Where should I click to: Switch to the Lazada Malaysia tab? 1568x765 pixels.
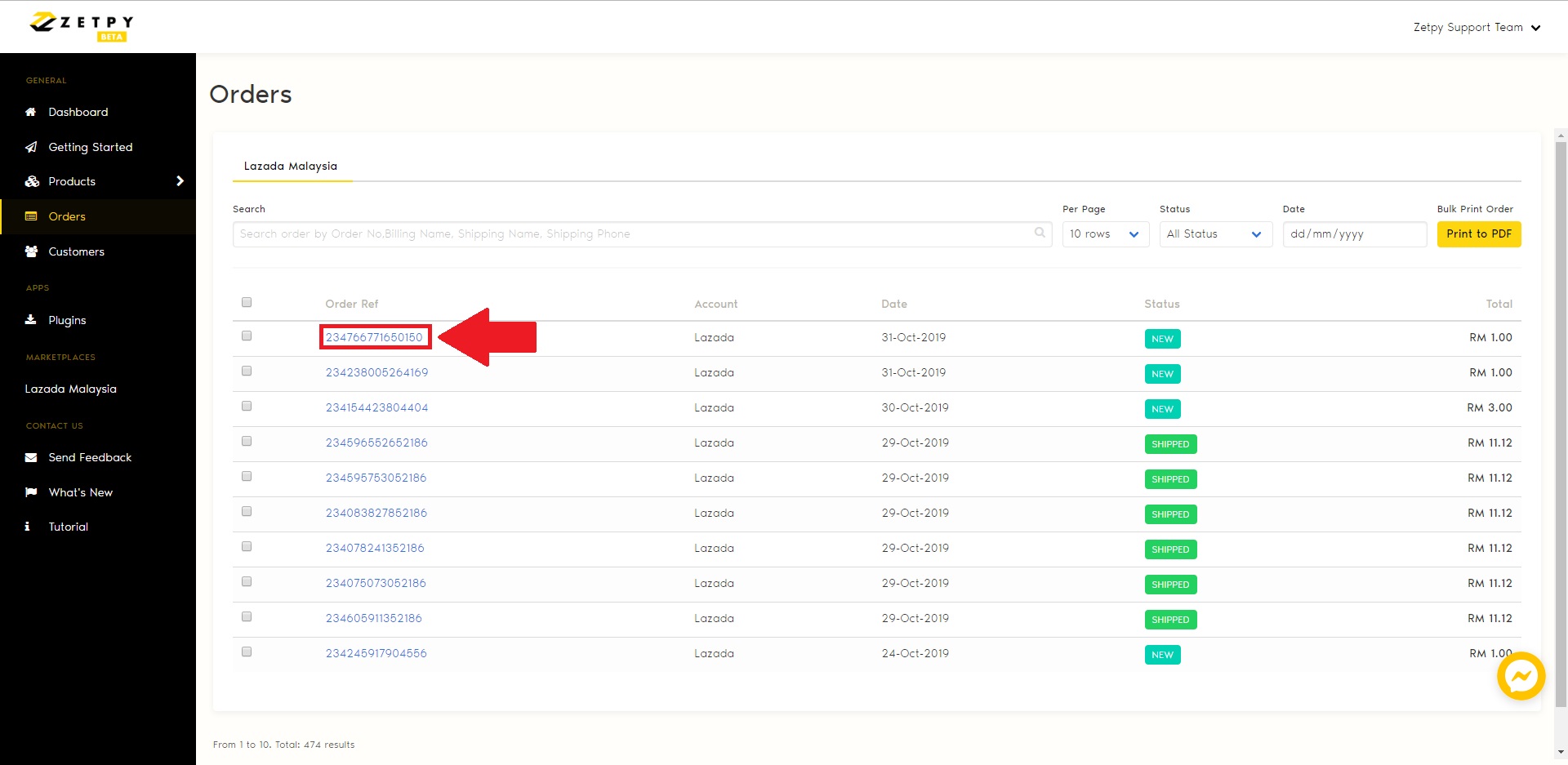click(x=291, y=166)
